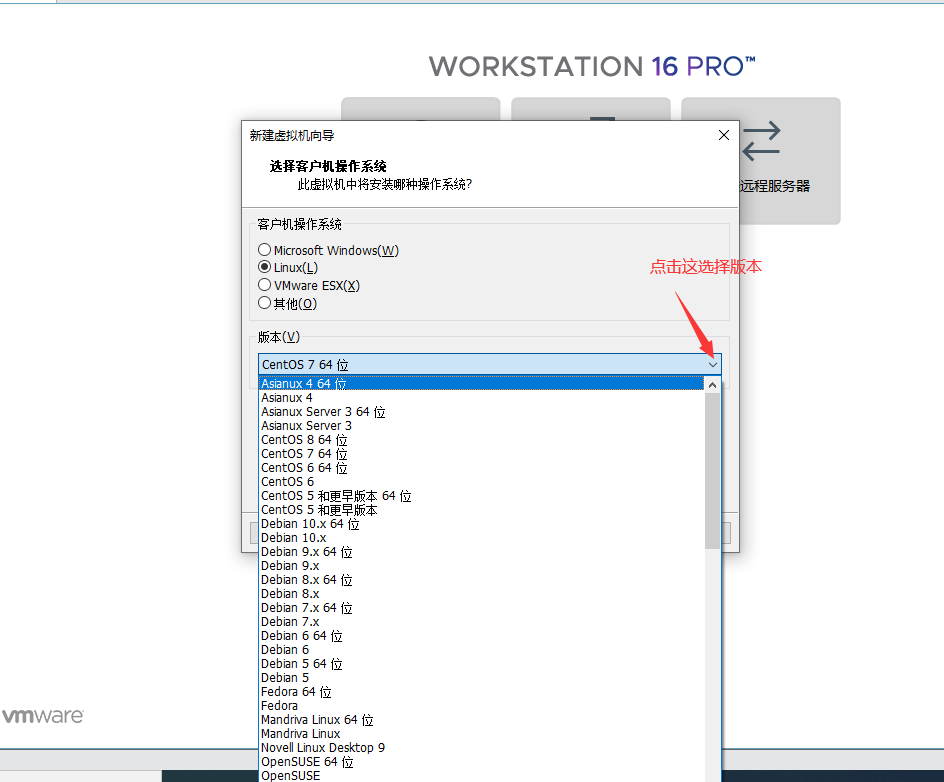Pick Debian 7.x entry

click(x=481, y=622)
